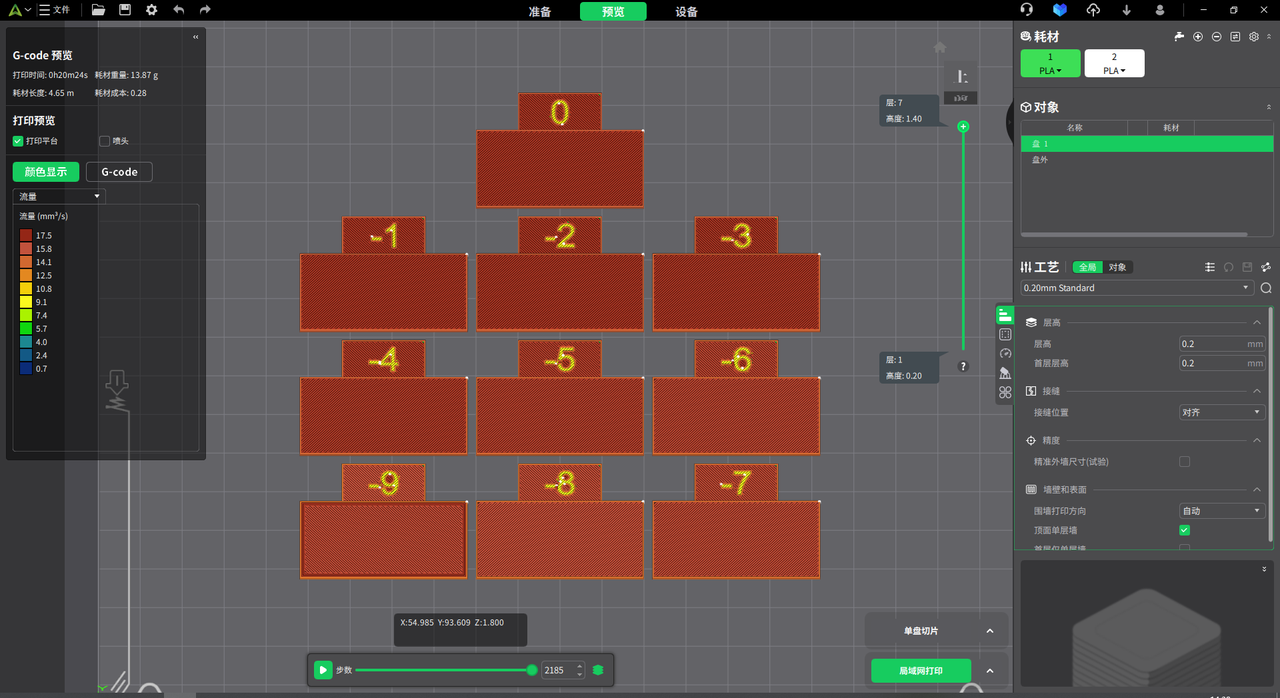This screenshot has height=698, width=1280.
Task: Toggle the 打印平台 checkbox
Action: pos(18,141)
